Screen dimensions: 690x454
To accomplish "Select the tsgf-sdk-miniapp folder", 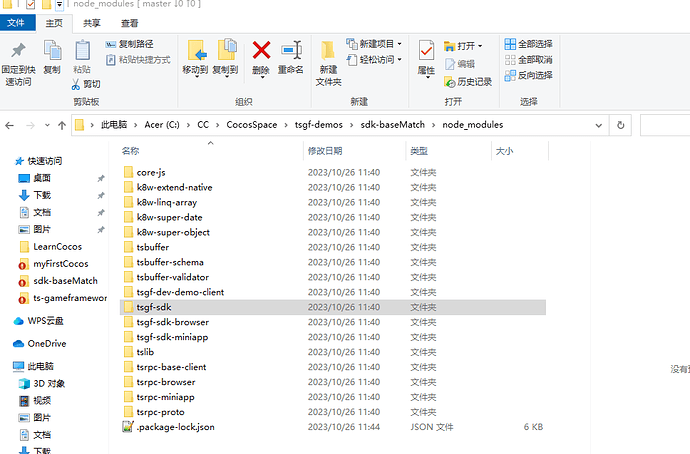I will point(172,337).
